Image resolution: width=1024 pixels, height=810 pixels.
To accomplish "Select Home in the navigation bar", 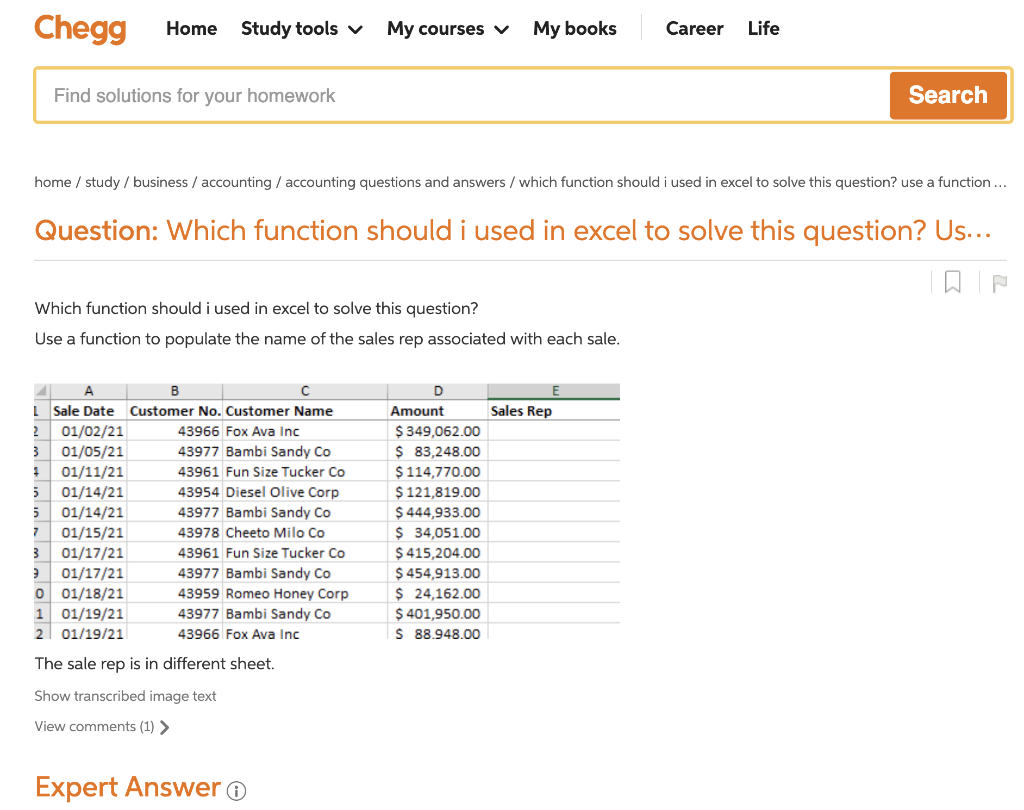I will 191,29.
